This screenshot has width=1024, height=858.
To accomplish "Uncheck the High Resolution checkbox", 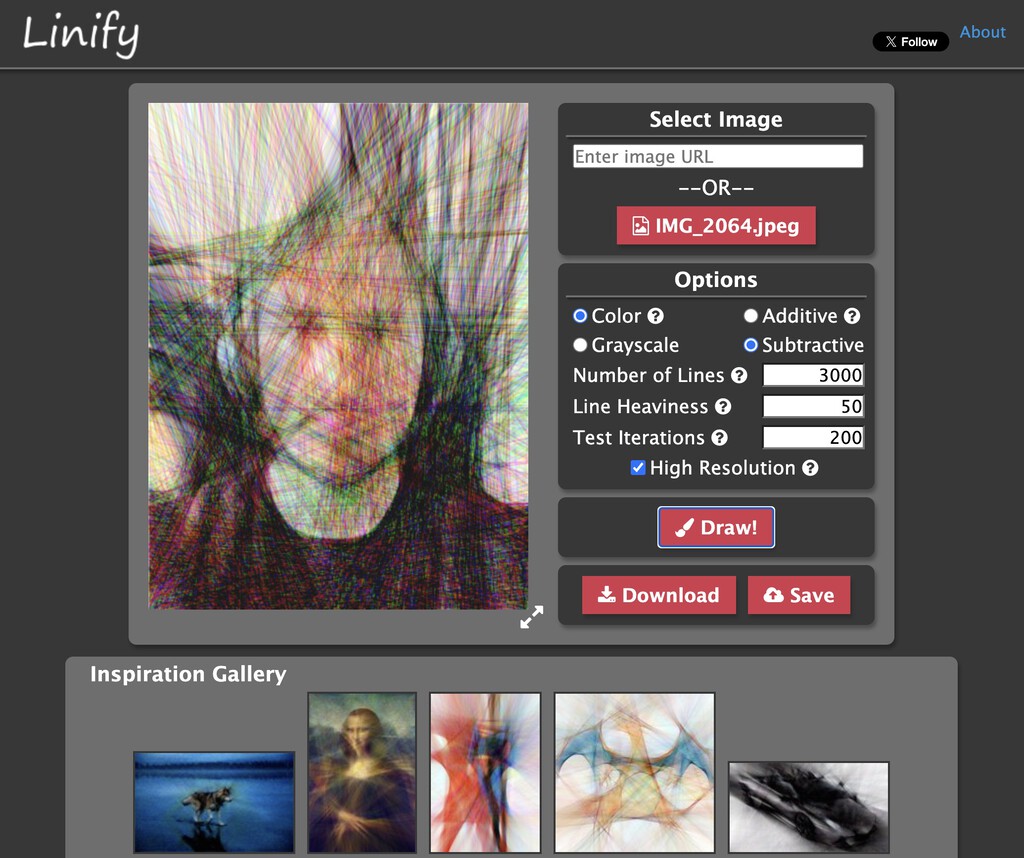I will click(638, 468).
